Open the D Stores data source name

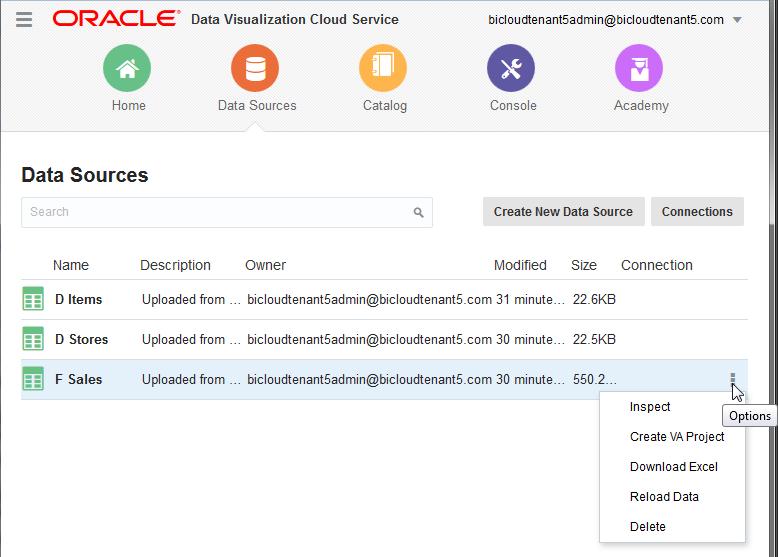click(81, 339)
